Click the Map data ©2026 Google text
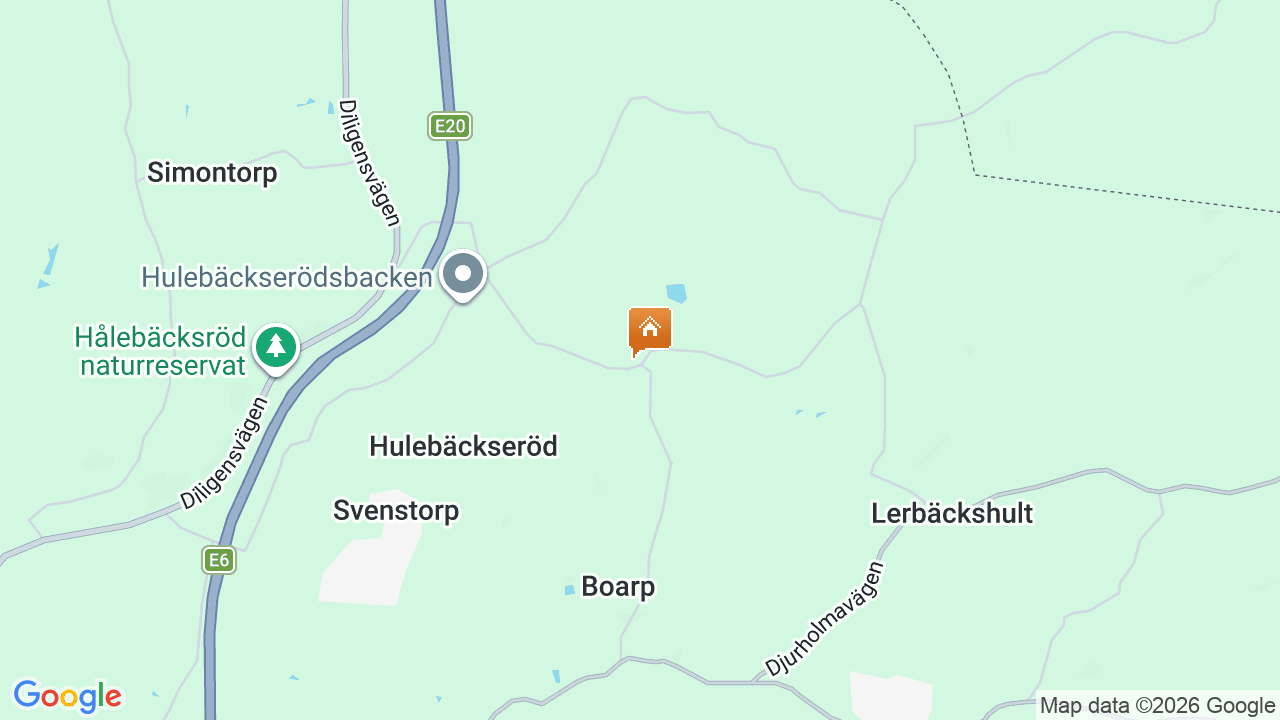The image size is (1280, 720). click(1158, 706)
